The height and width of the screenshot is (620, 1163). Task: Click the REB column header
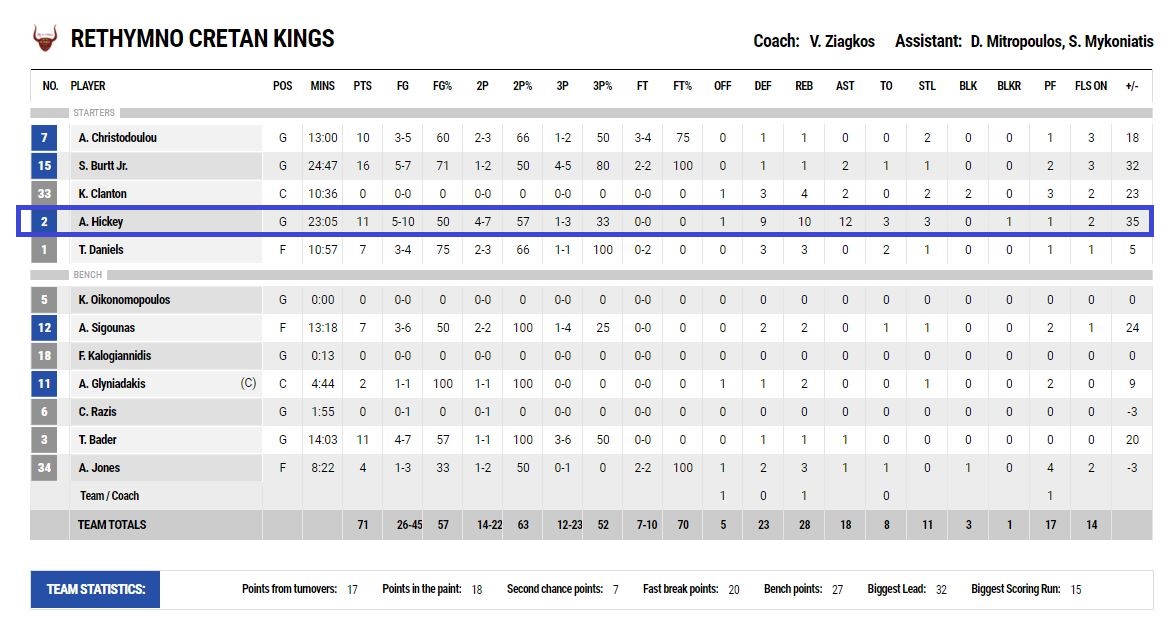point(804,86)
